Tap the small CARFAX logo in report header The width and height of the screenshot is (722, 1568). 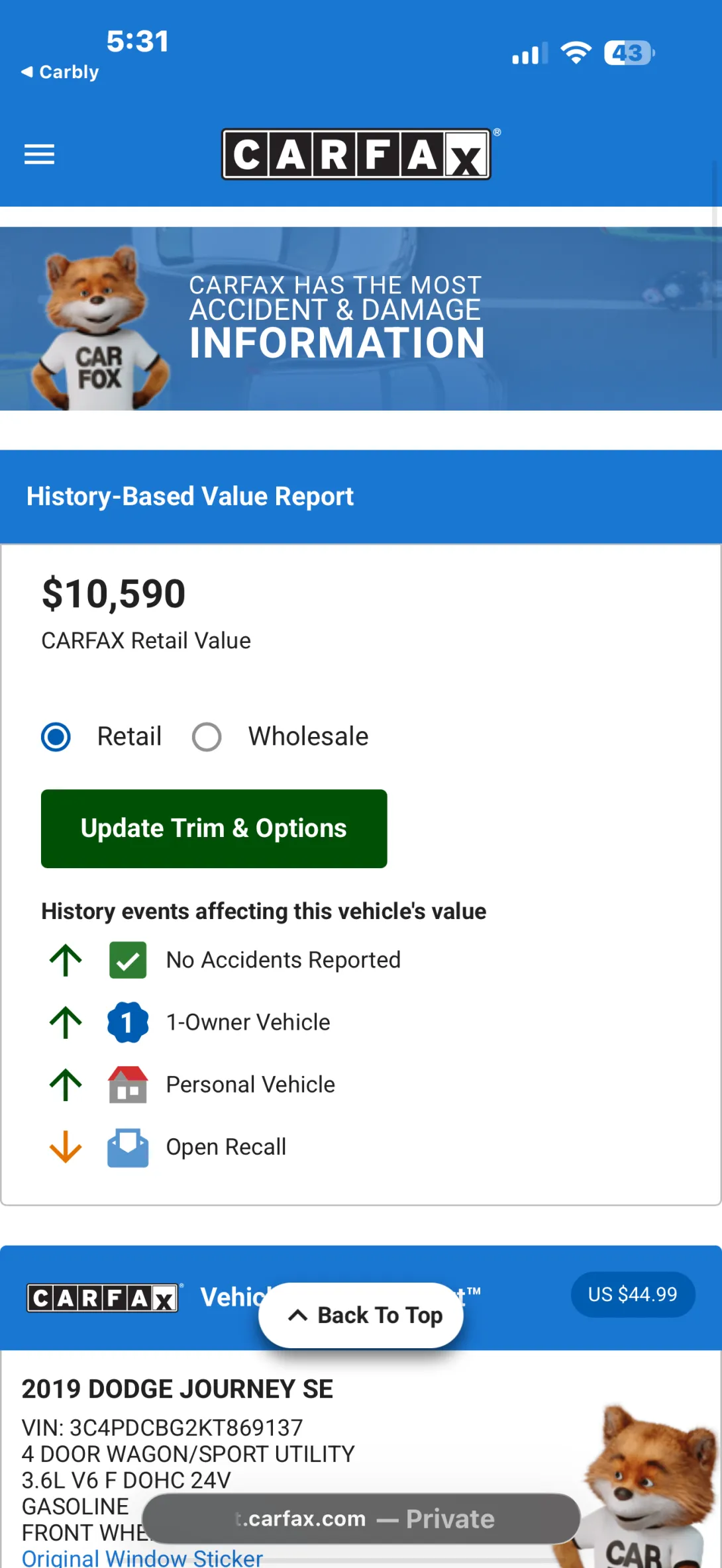tap(103, 1298)
